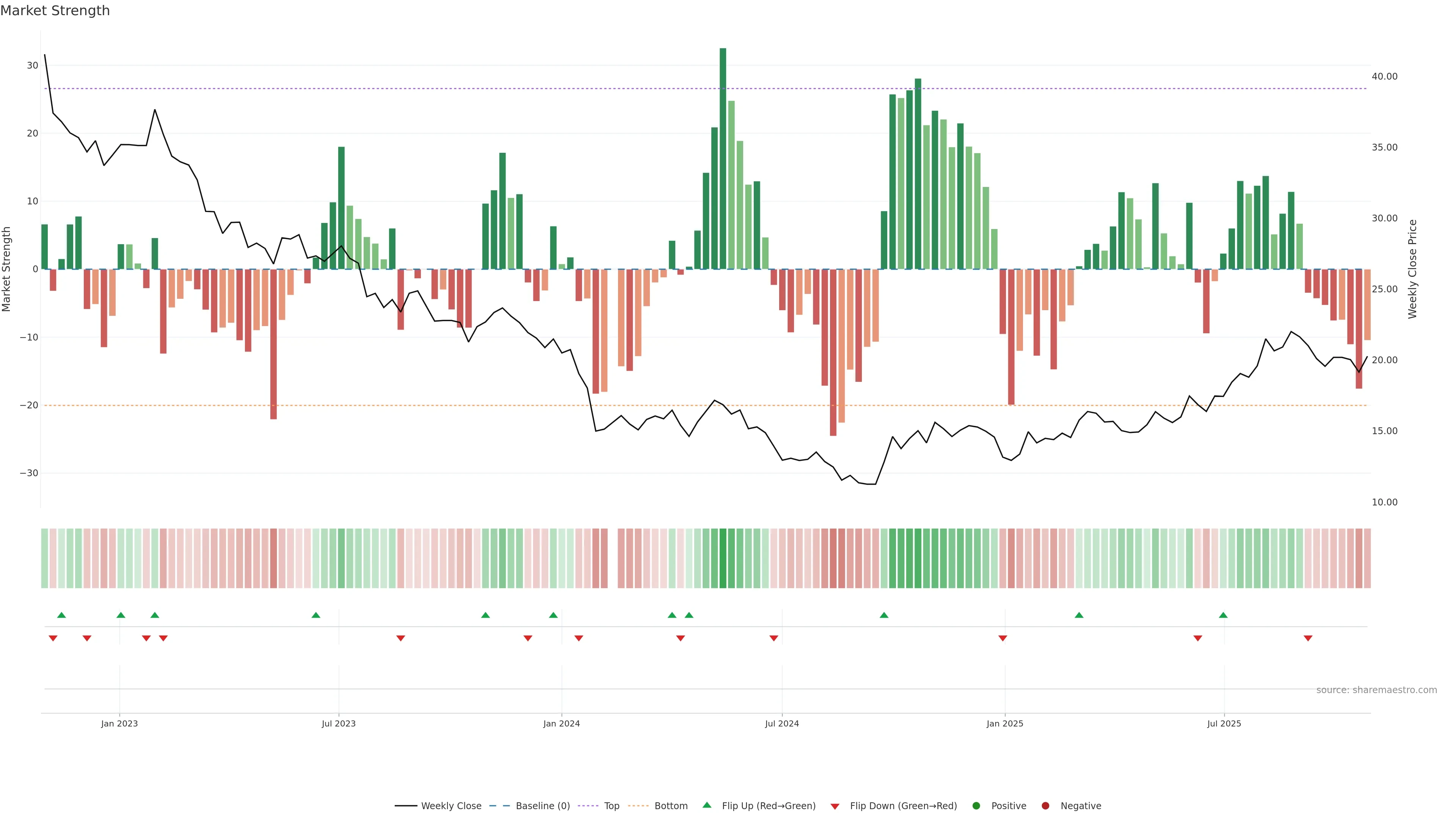Click the 40.00 right-axis price tick
Screen dimensions: 1456x819
[x=1384, y=76]
